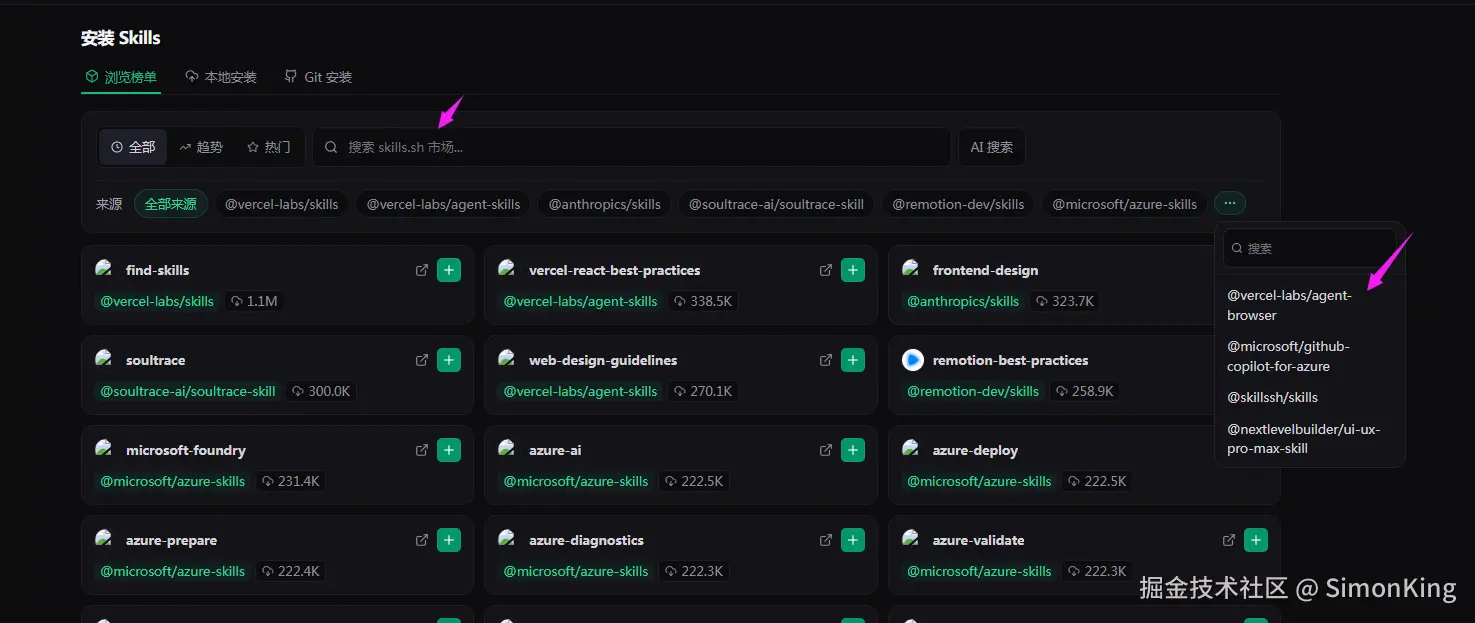This screenshot has width=1475, height=623.
Task: Select the 热门 filter
Action: [x=269, y=147]
